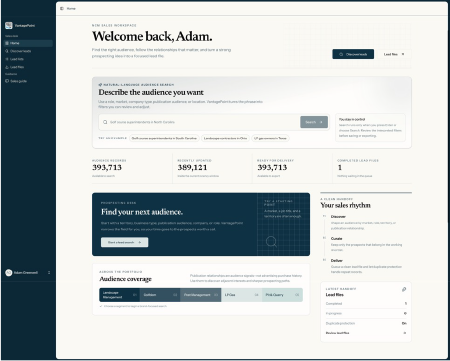Open Lead files in the sidebar
The width and height of the screenshot is (450, 361).
pyautogui.click(x=28, y=67)
